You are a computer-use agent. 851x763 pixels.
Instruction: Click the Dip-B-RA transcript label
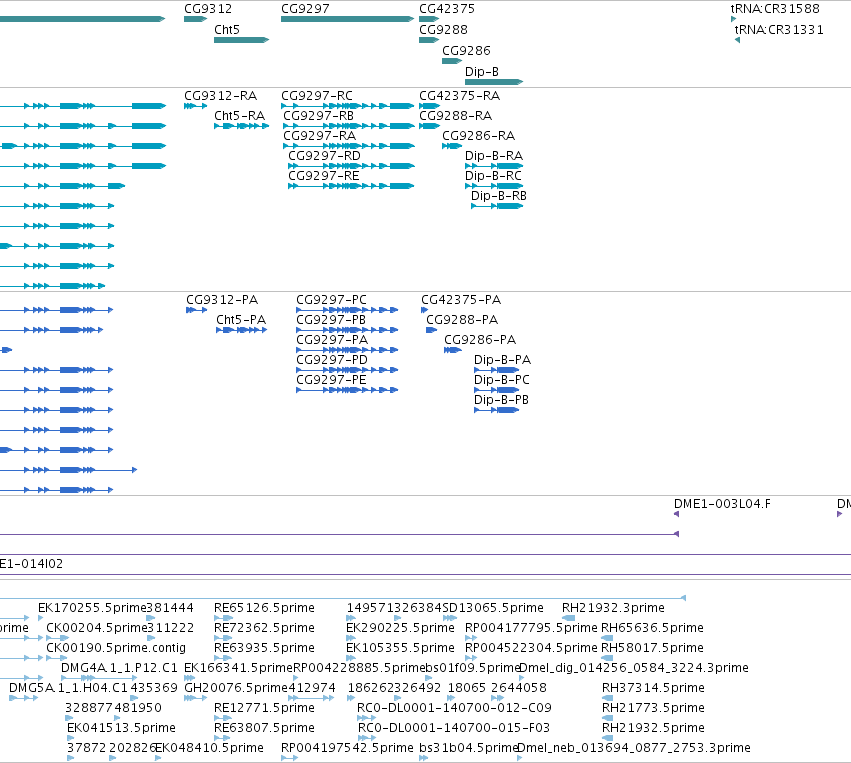[494, 156]
